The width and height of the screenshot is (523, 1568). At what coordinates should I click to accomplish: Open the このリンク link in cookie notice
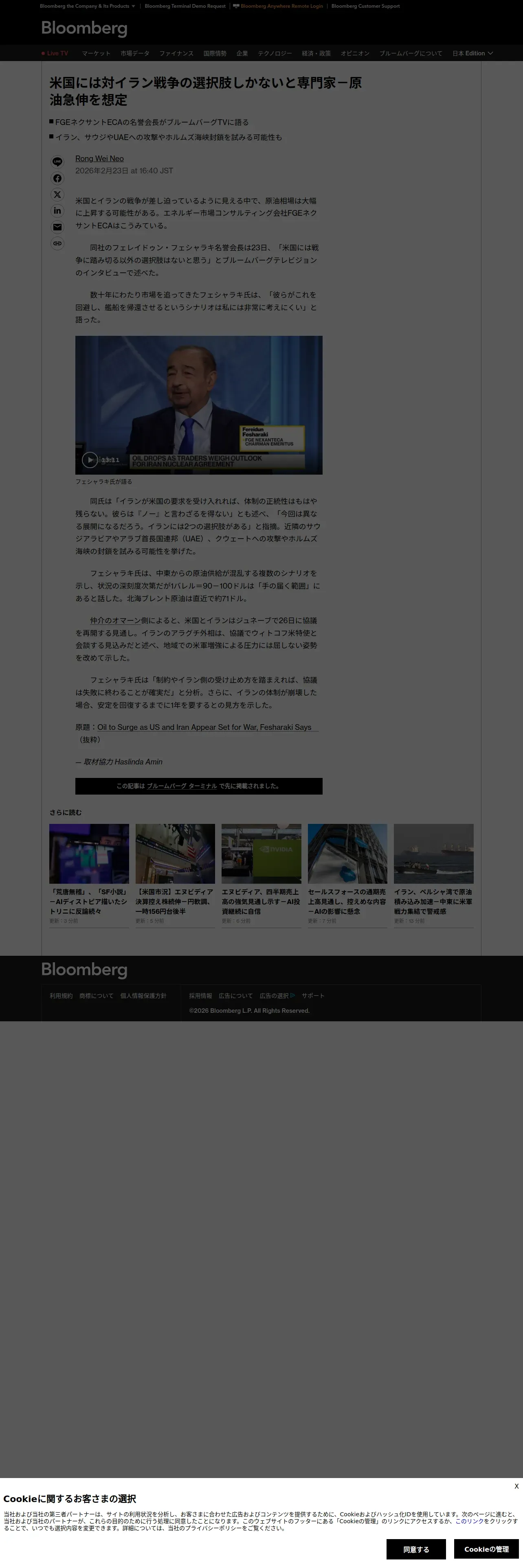[x=469, y=1521]
